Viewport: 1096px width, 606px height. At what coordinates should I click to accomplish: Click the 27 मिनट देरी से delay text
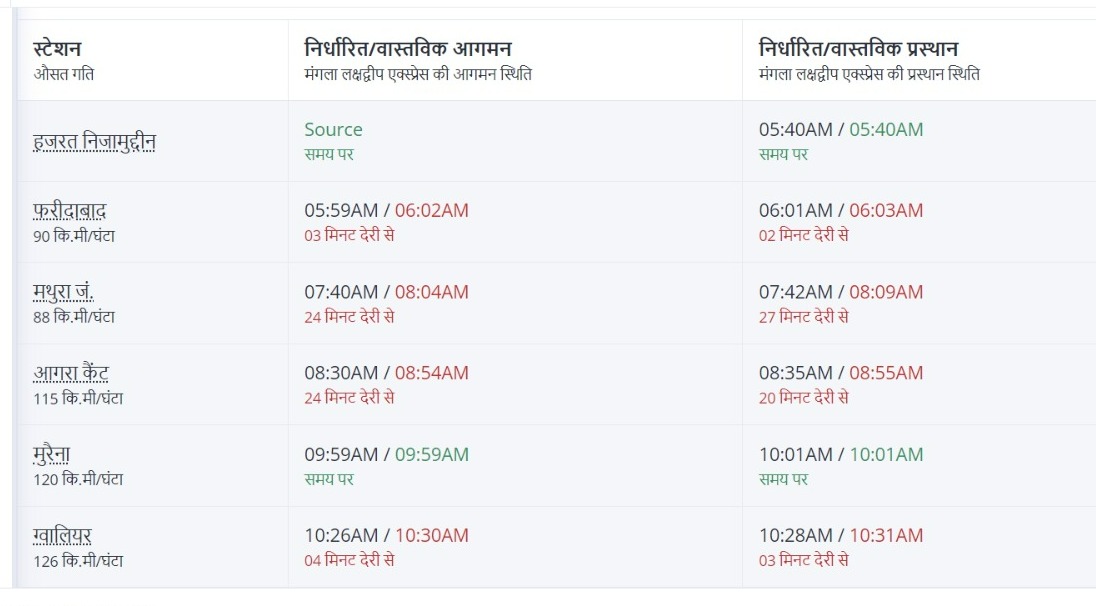pyautogui.click(x=804, y=317)
